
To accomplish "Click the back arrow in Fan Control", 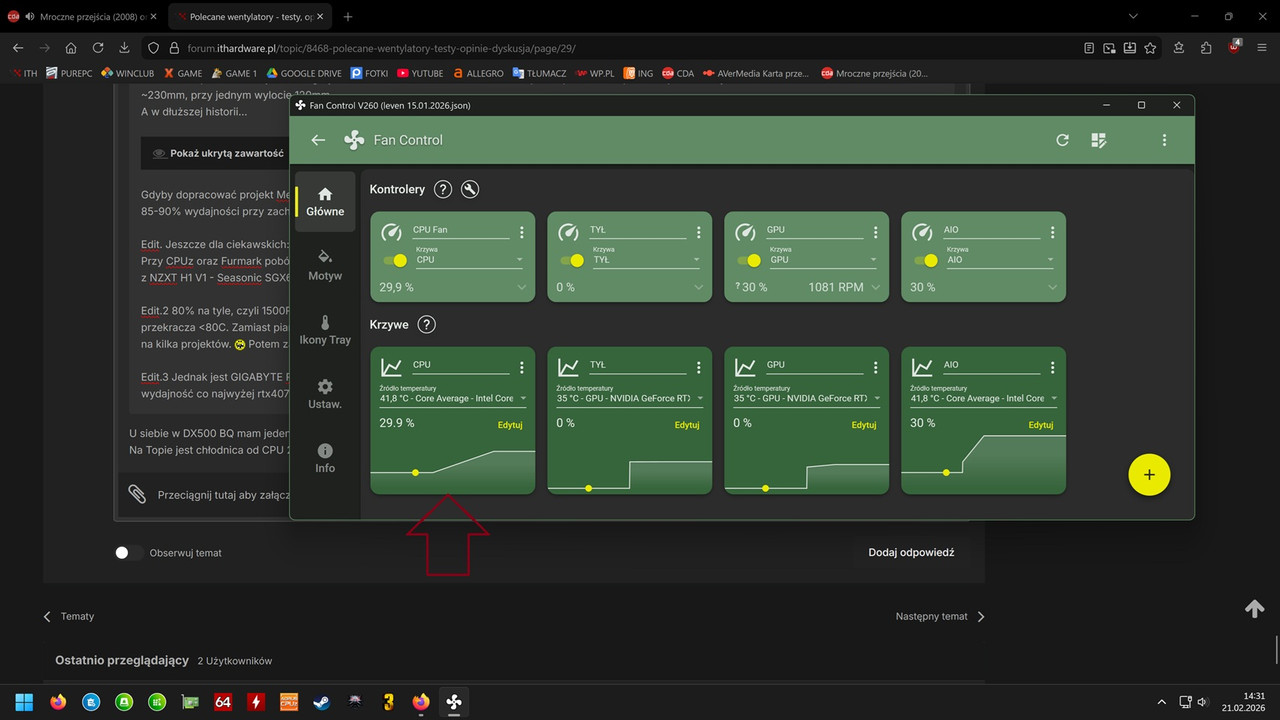I will click(x=318, y=140).
